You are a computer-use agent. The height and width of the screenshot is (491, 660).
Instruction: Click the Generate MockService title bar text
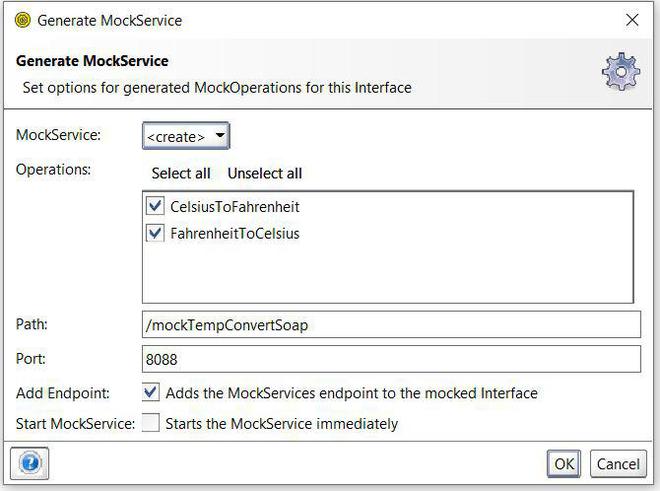pos(110,20)
